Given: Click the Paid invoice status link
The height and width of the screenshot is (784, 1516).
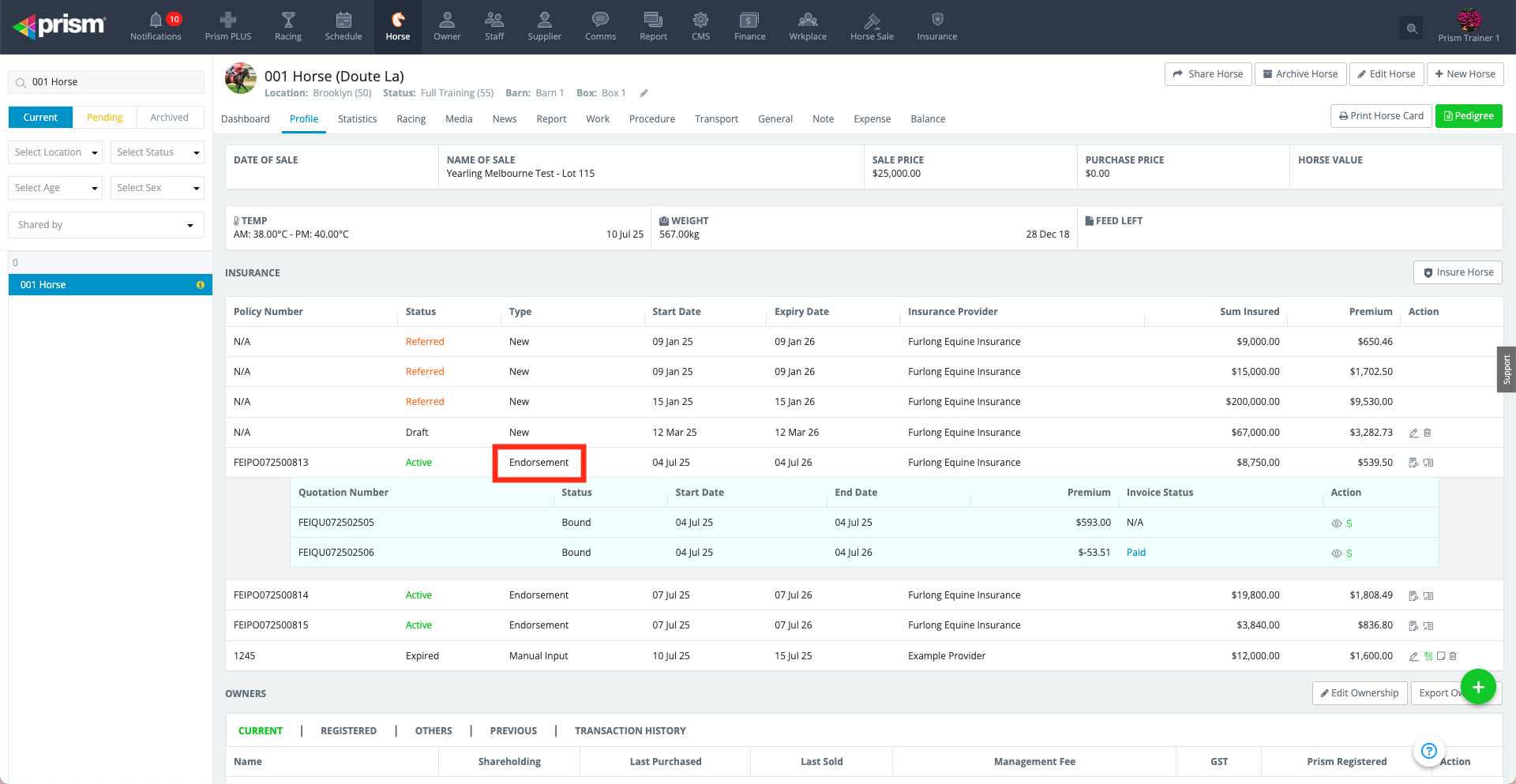Looking at the screenshot, I should 1135,553.
